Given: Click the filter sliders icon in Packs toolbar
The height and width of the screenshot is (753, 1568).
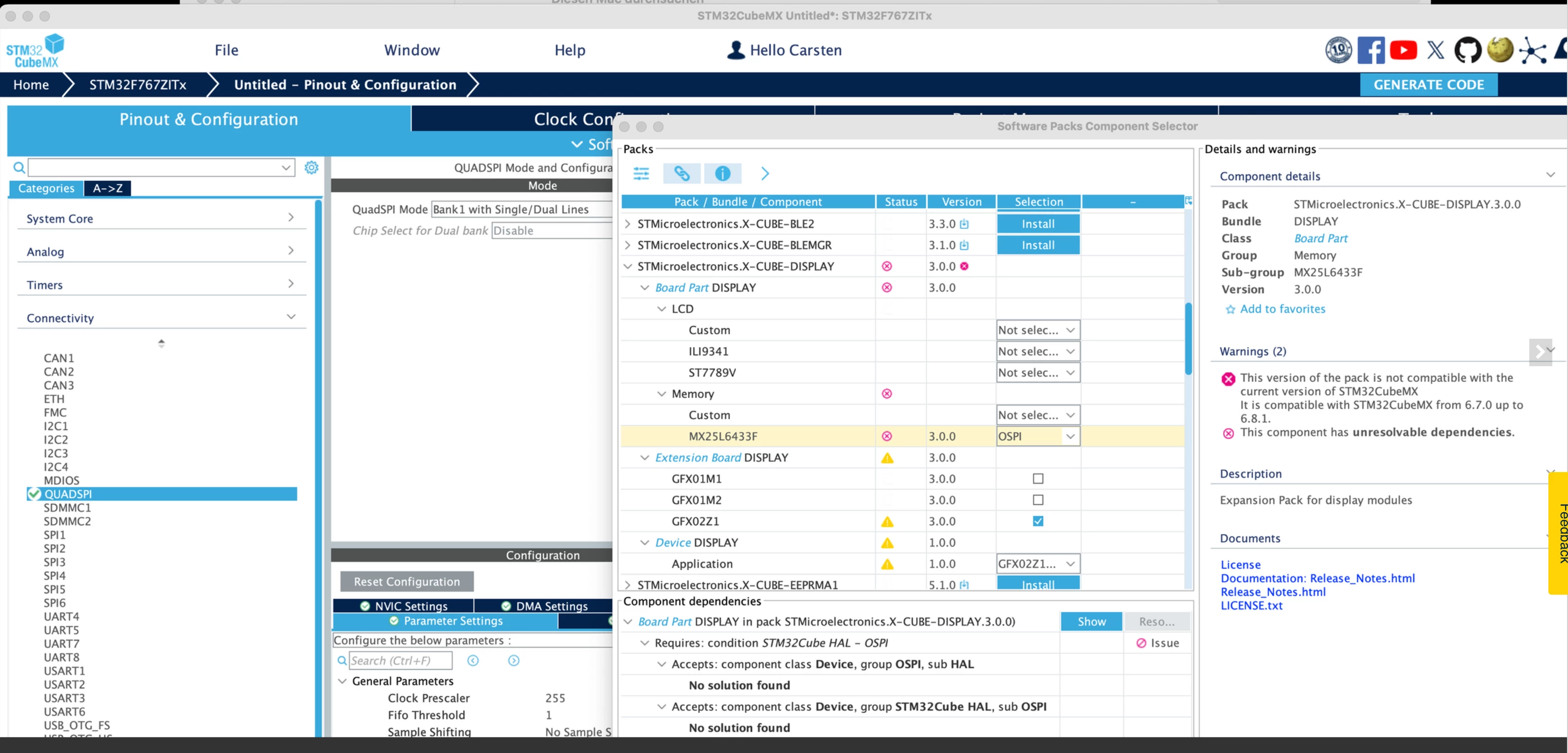Looking at the screenshot, I should pos(640,174).
